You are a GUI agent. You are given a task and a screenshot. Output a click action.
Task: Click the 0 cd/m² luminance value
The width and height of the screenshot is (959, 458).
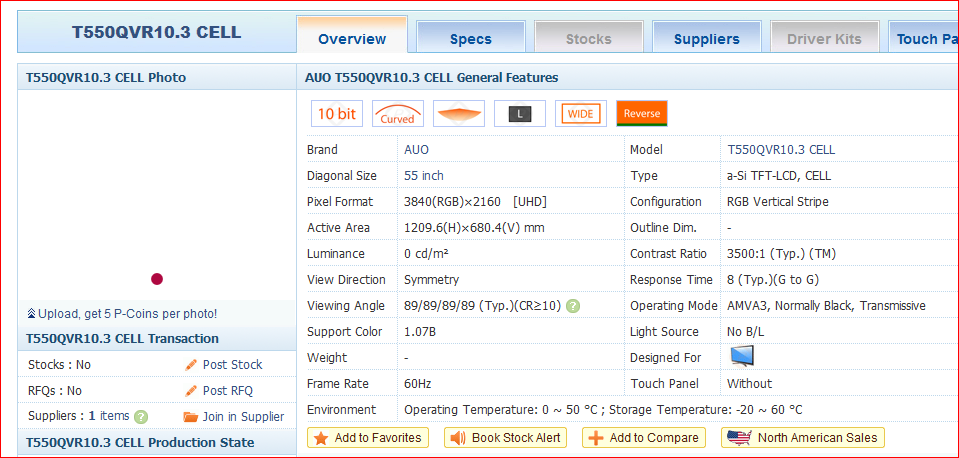(427, 254)
